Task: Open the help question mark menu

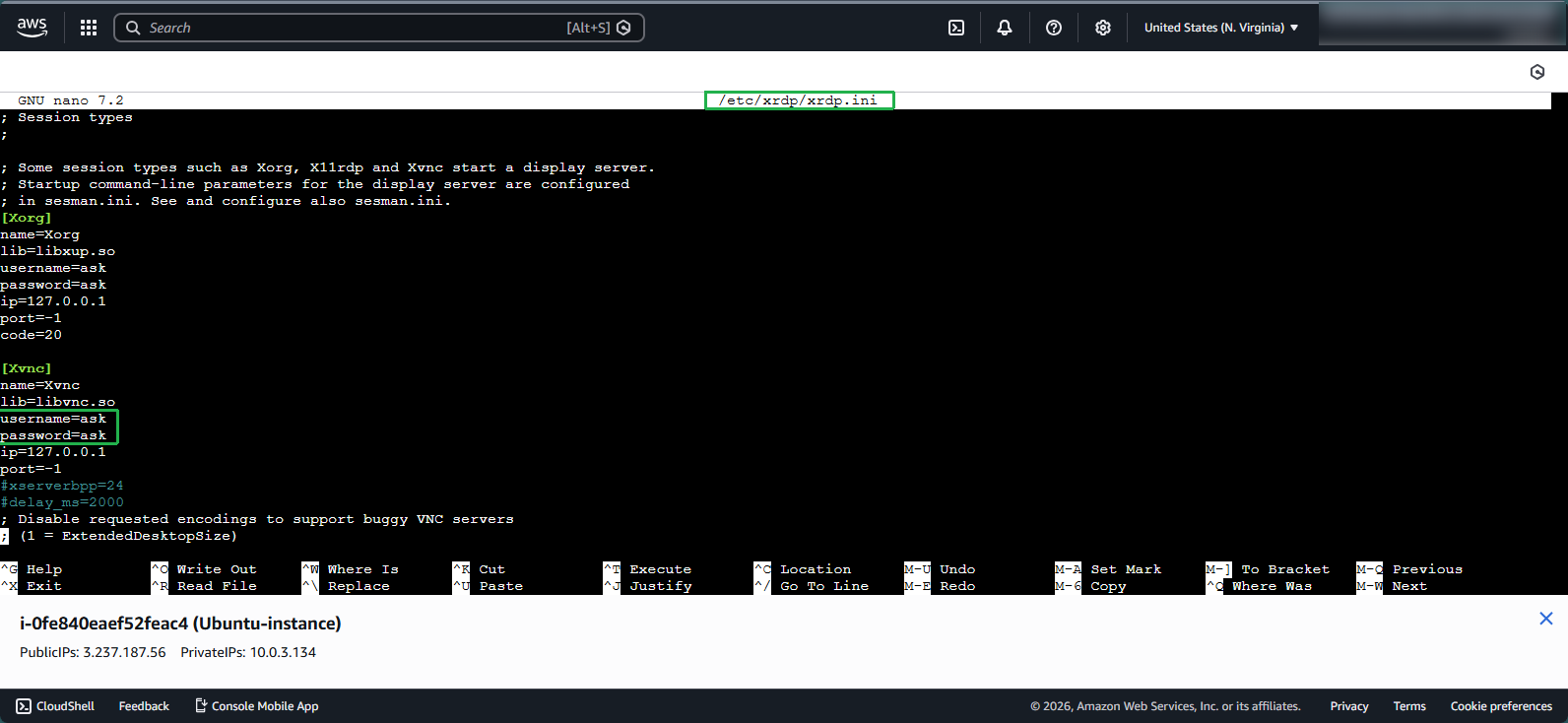Action: click(x=1054, y=28)
